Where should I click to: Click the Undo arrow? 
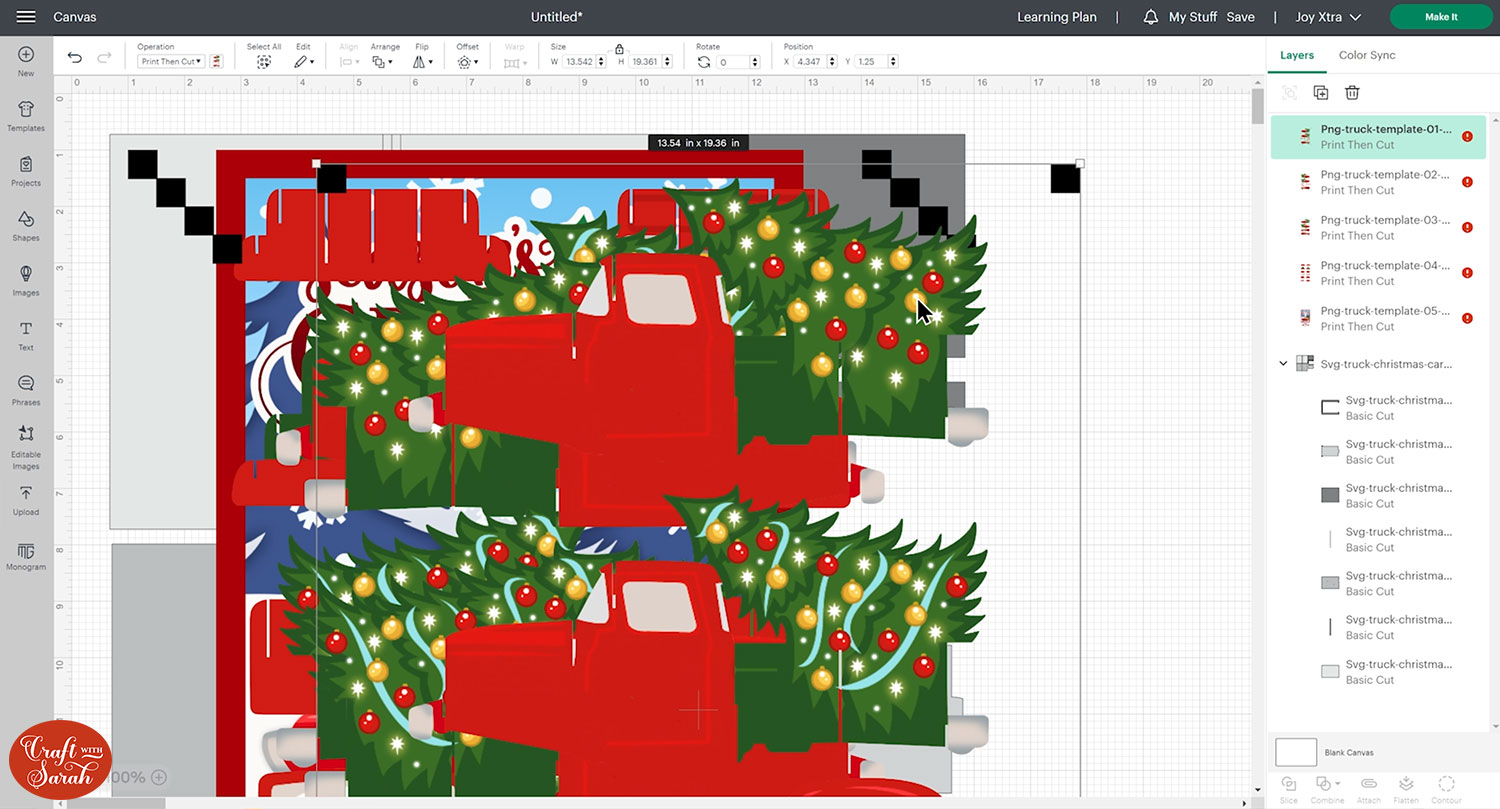click(75, 58)
